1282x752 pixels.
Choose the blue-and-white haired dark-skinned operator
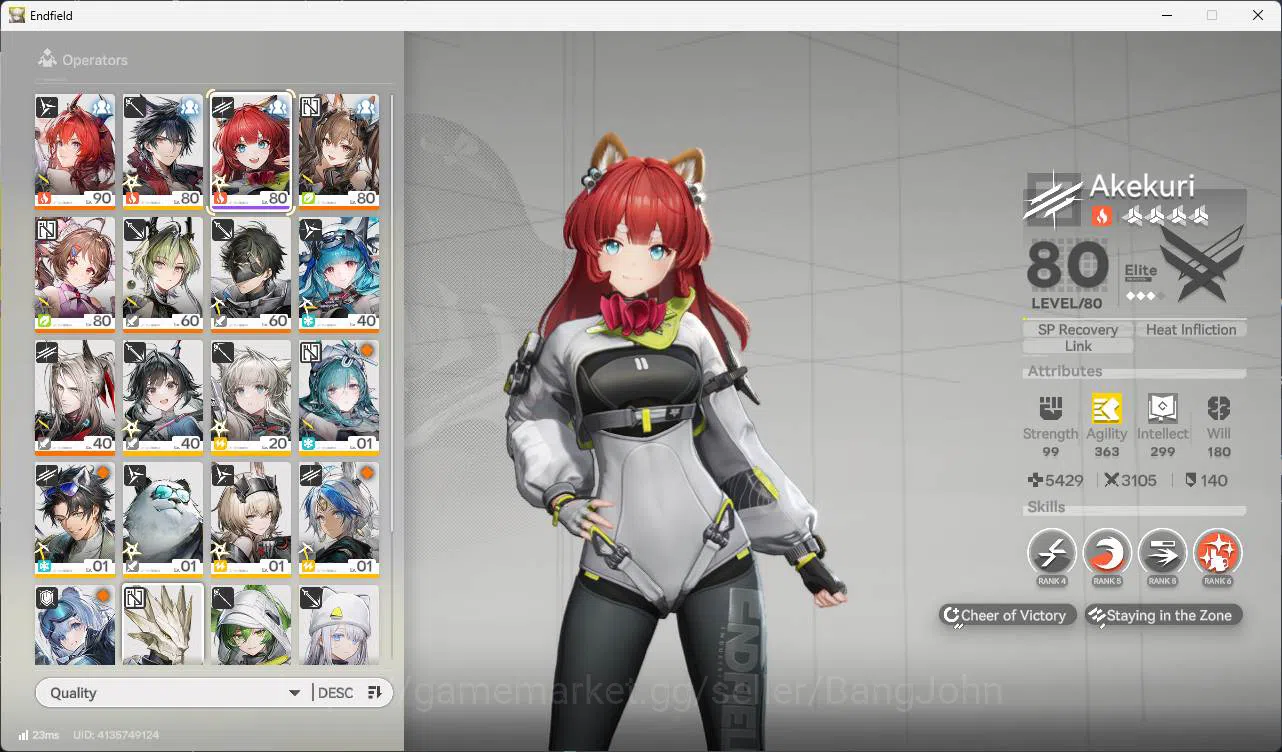click(x=339, y=520)
